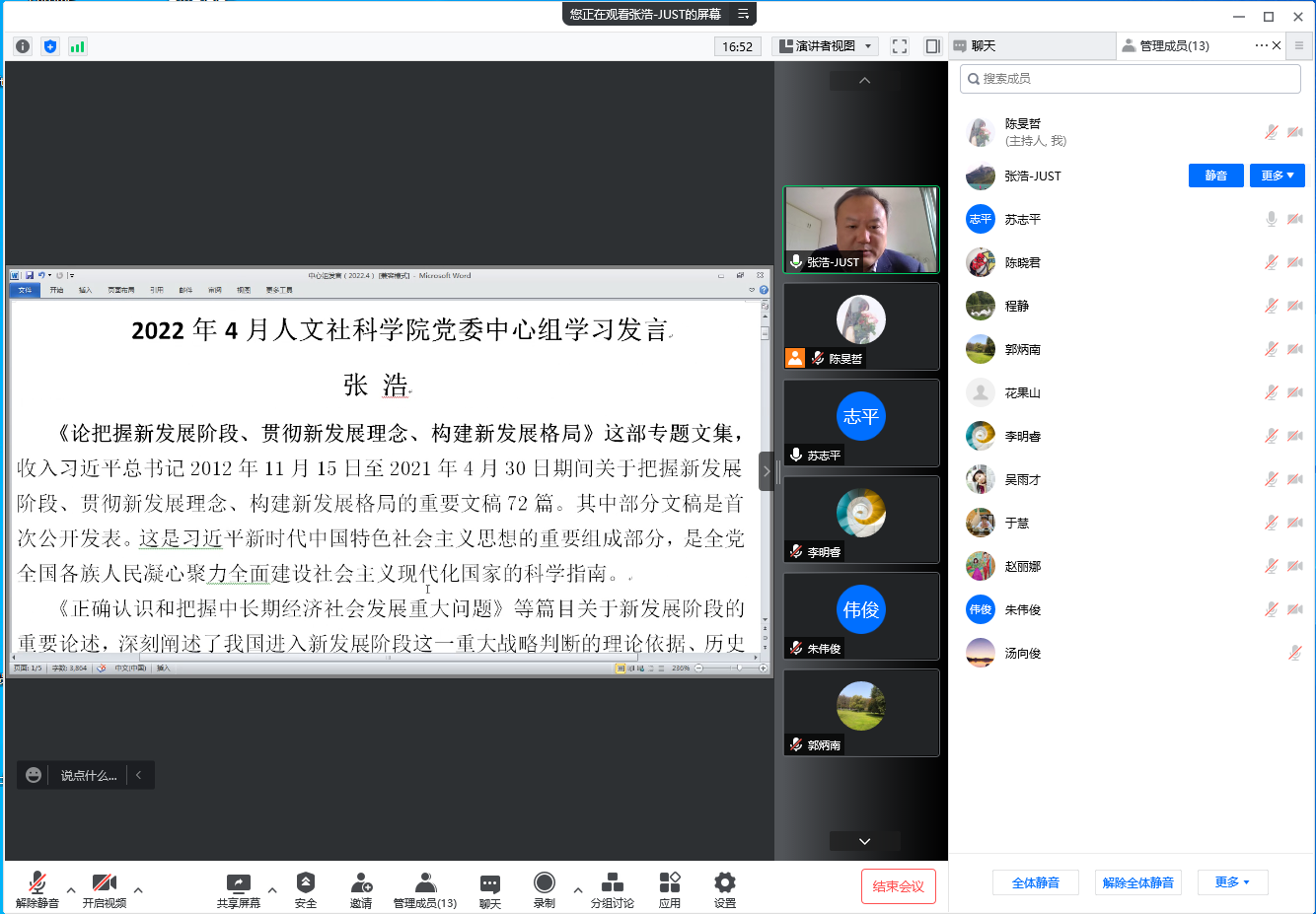Start recording with the 录制 icon
Viewport: 1316px width, 914px height.
[544, 884]
